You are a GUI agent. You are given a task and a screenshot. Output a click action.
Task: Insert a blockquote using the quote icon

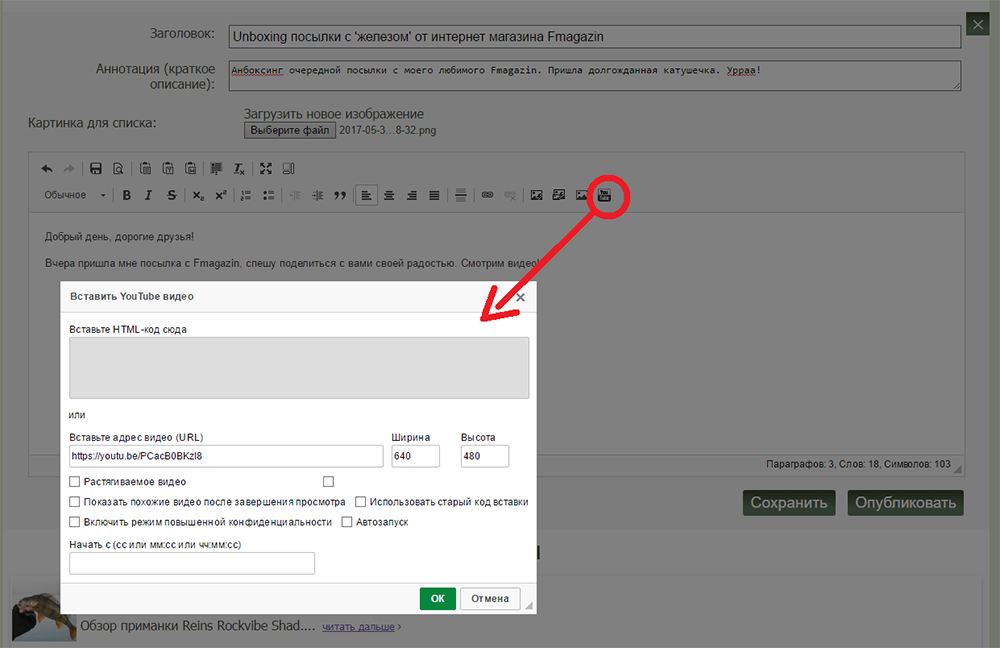tap(340, 195)
